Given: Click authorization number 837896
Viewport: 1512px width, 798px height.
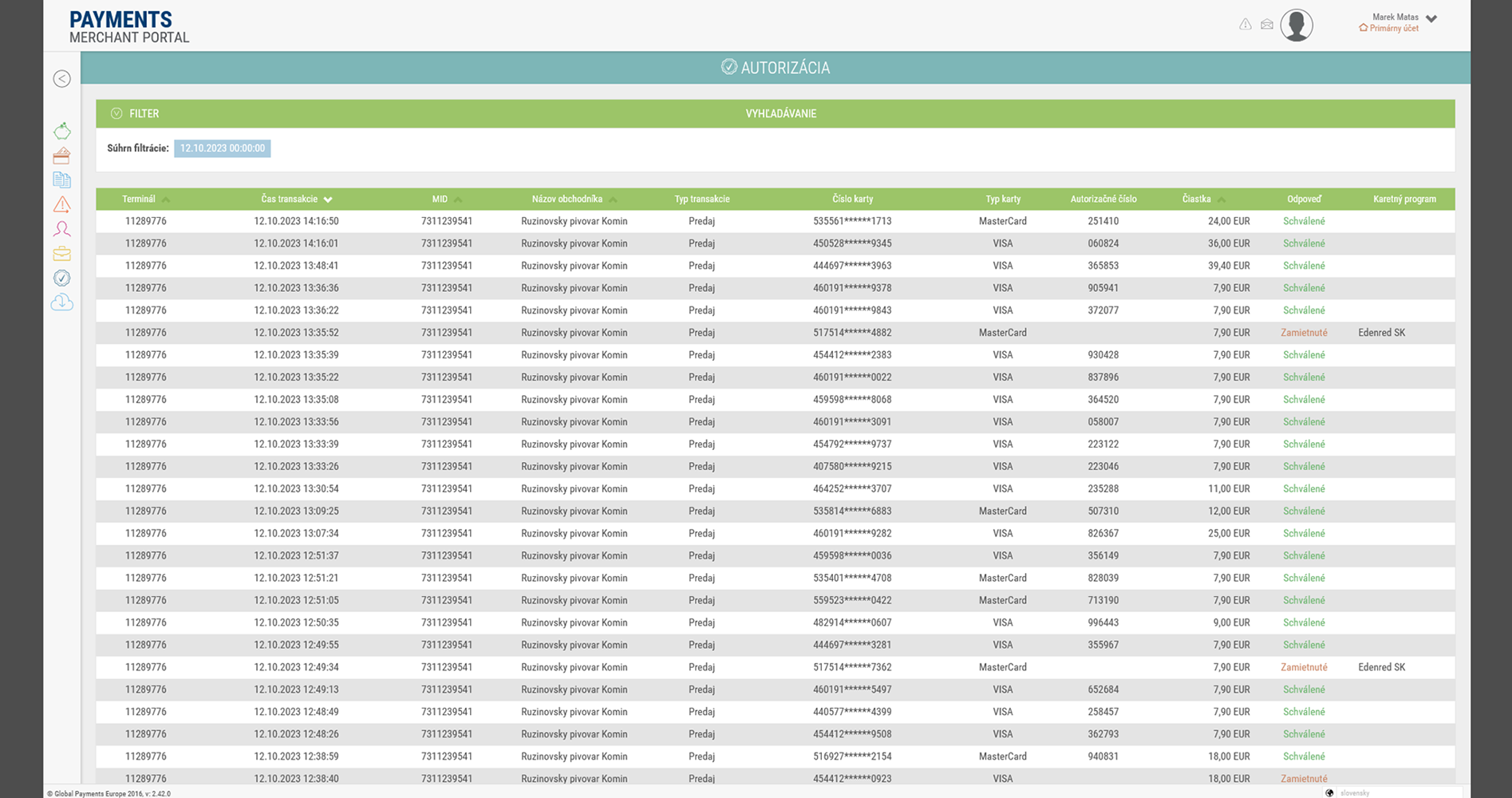Looking at the screenshot, I should [1103, 377].
